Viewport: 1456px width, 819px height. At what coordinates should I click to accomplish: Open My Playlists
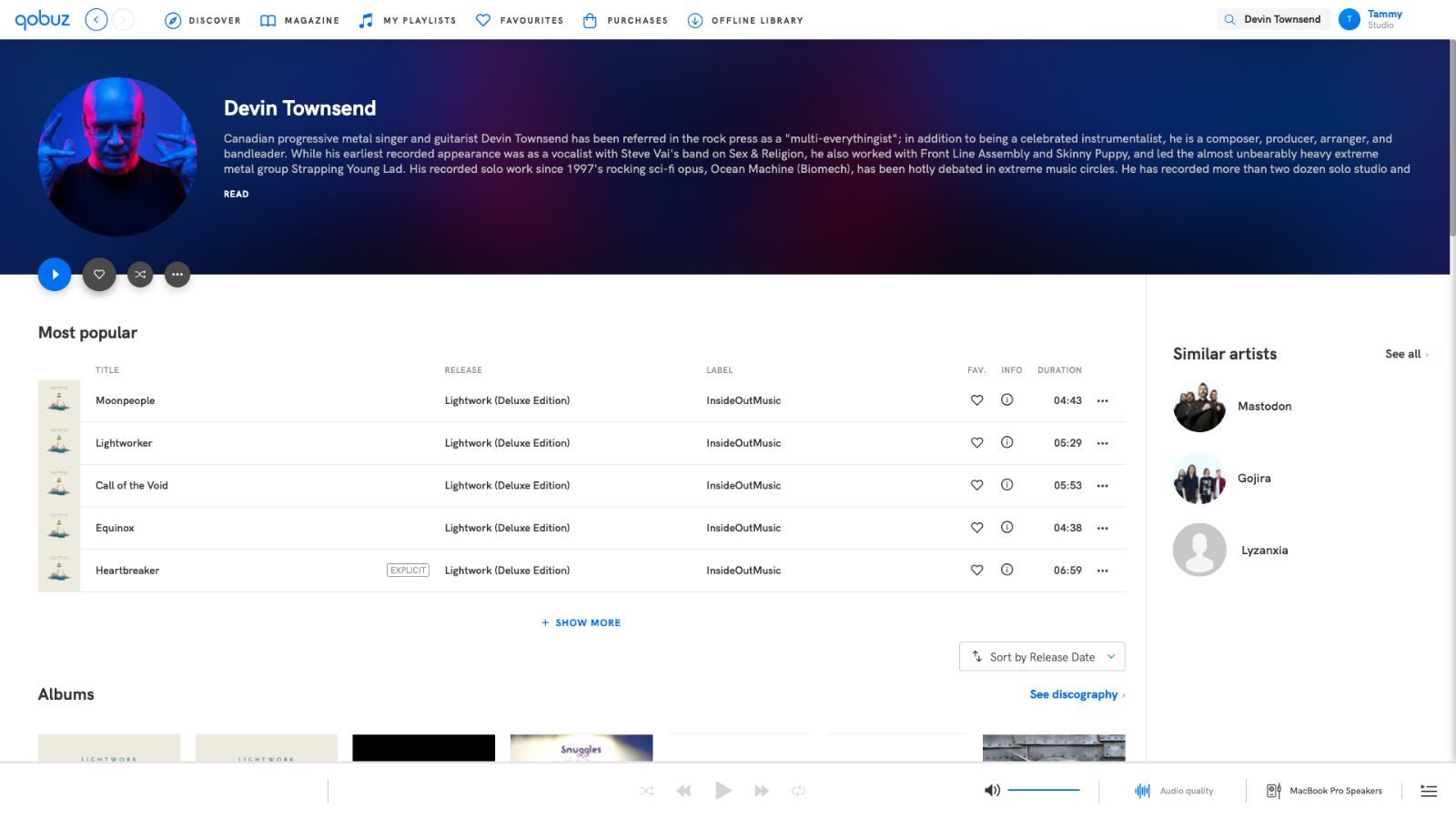[x=408, y=20]
